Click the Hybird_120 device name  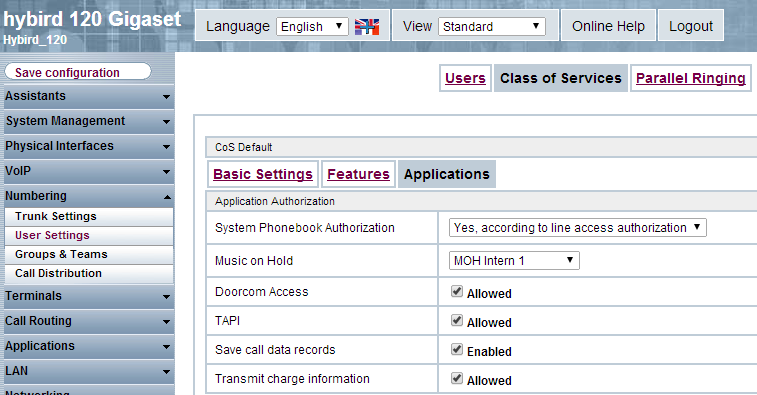tap(35, 40)
